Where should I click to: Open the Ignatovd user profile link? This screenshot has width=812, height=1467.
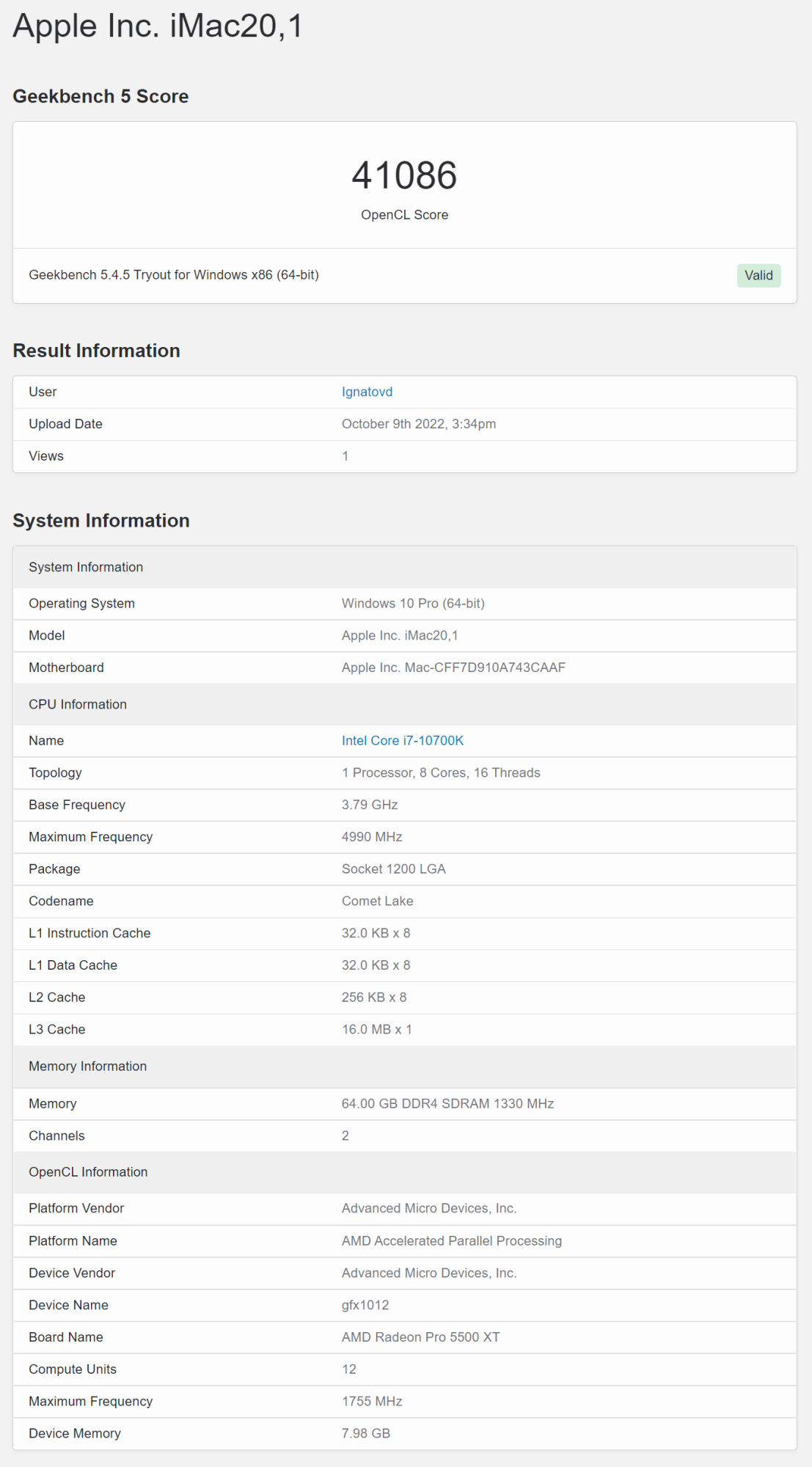[367, 392]
